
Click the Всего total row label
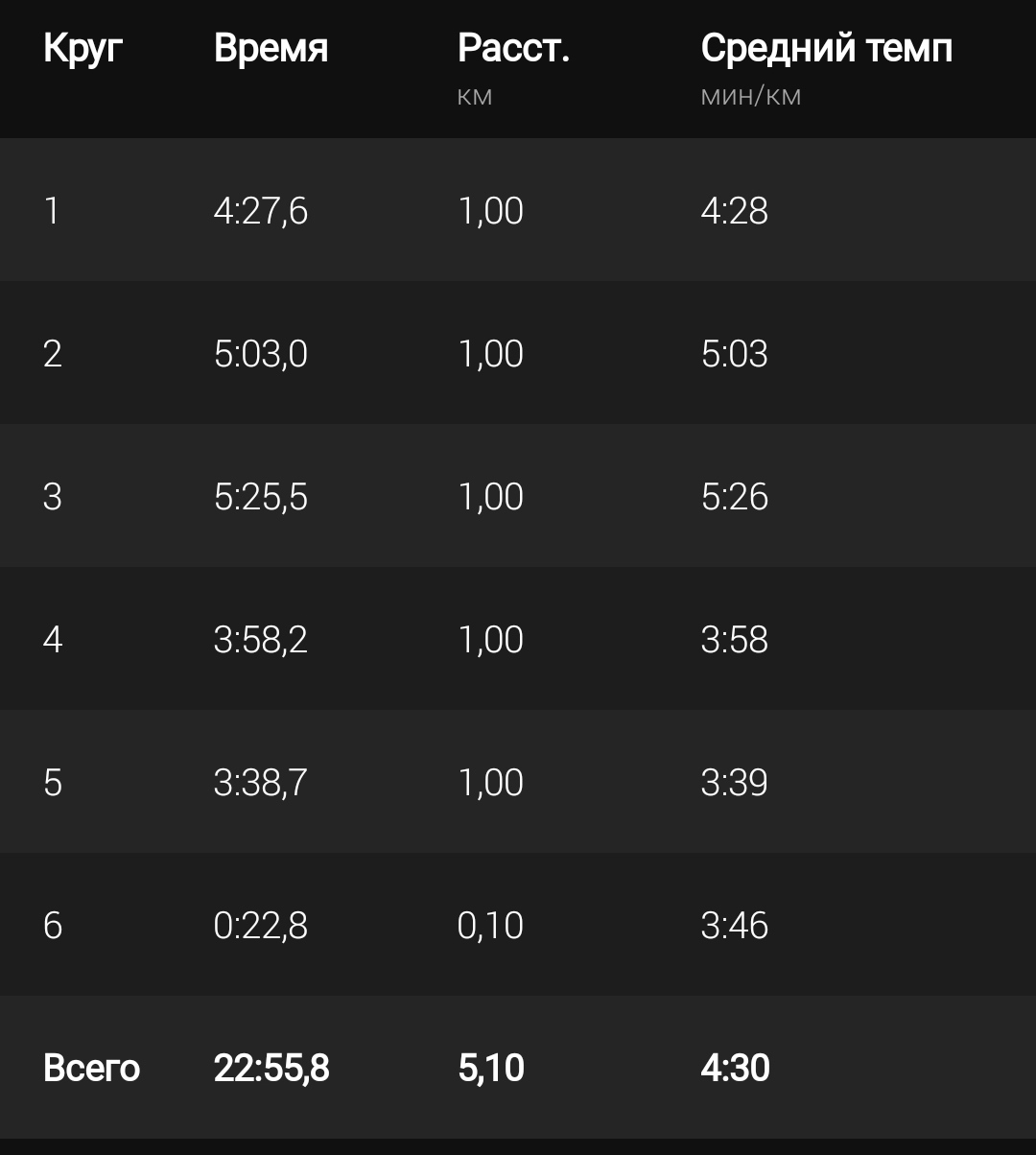(91, 1068)
